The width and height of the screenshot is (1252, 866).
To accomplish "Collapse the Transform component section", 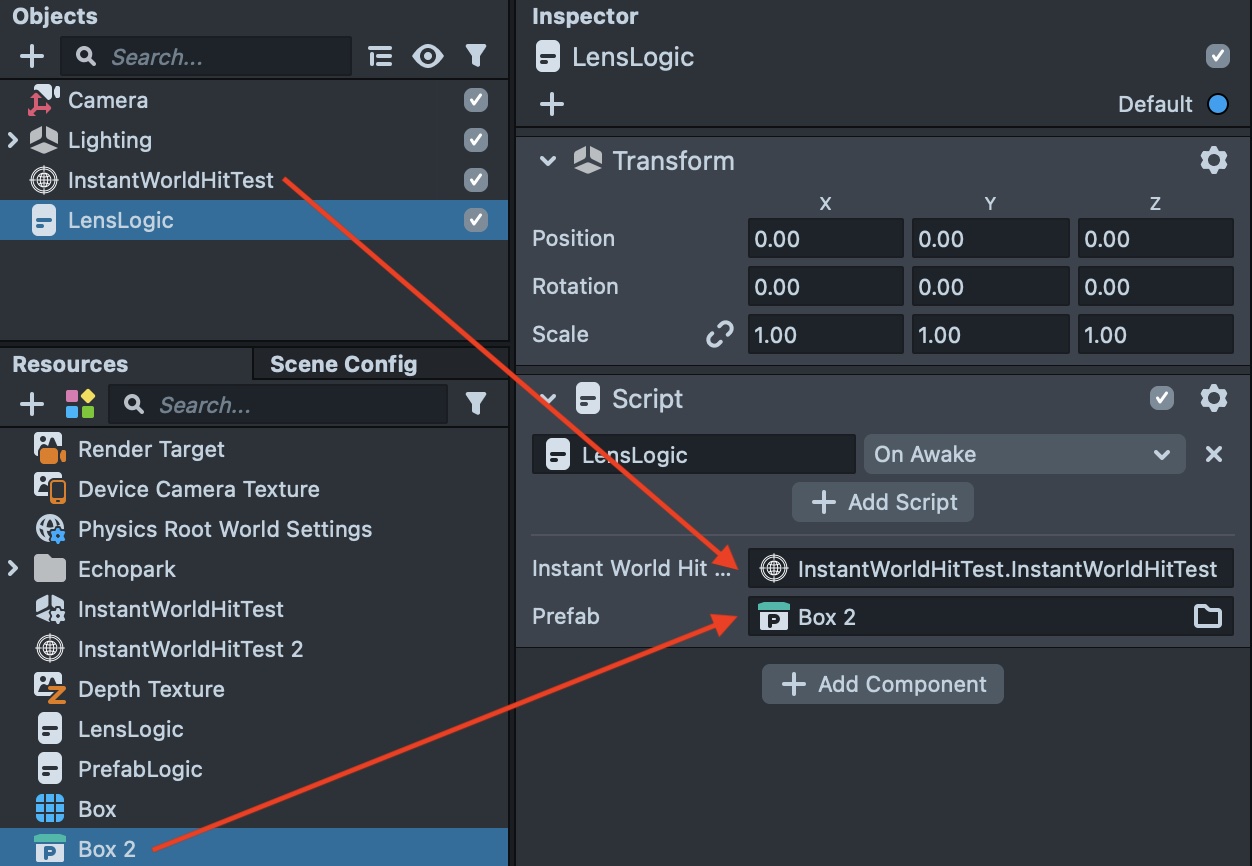I will click(x=547, y=160).
